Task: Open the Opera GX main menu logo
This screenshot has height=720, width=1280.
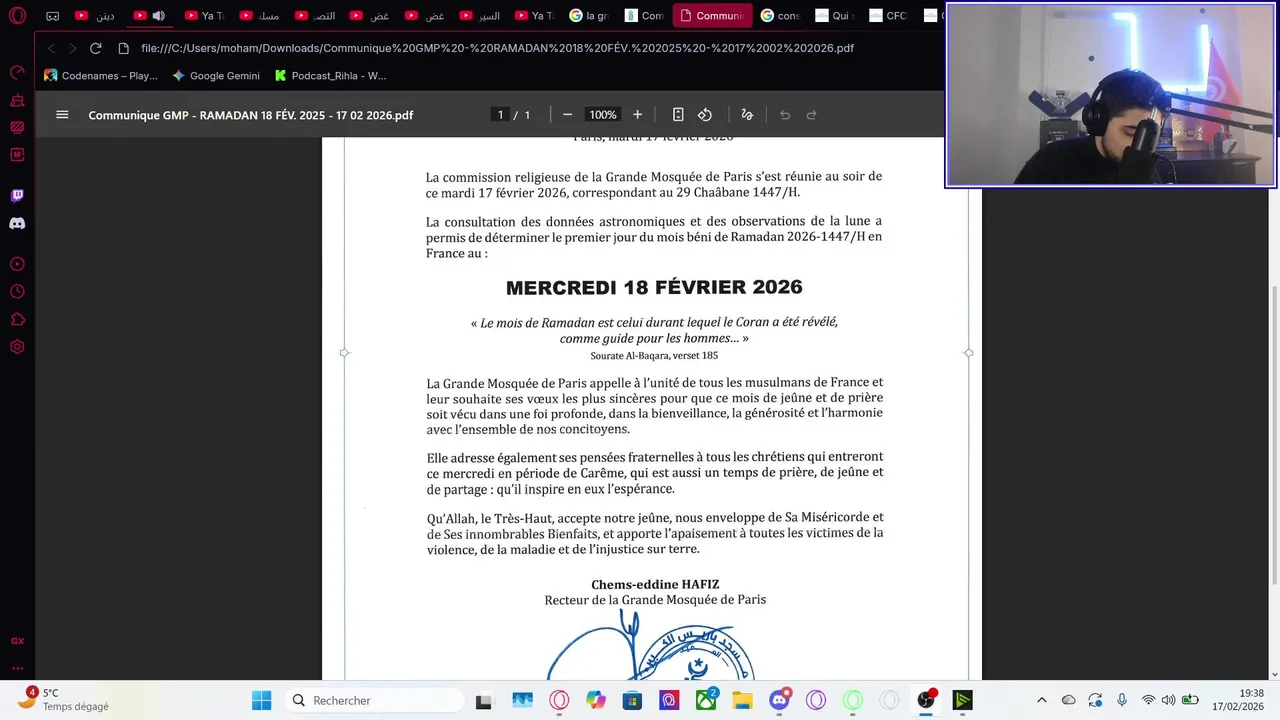Action: [17, 16]
